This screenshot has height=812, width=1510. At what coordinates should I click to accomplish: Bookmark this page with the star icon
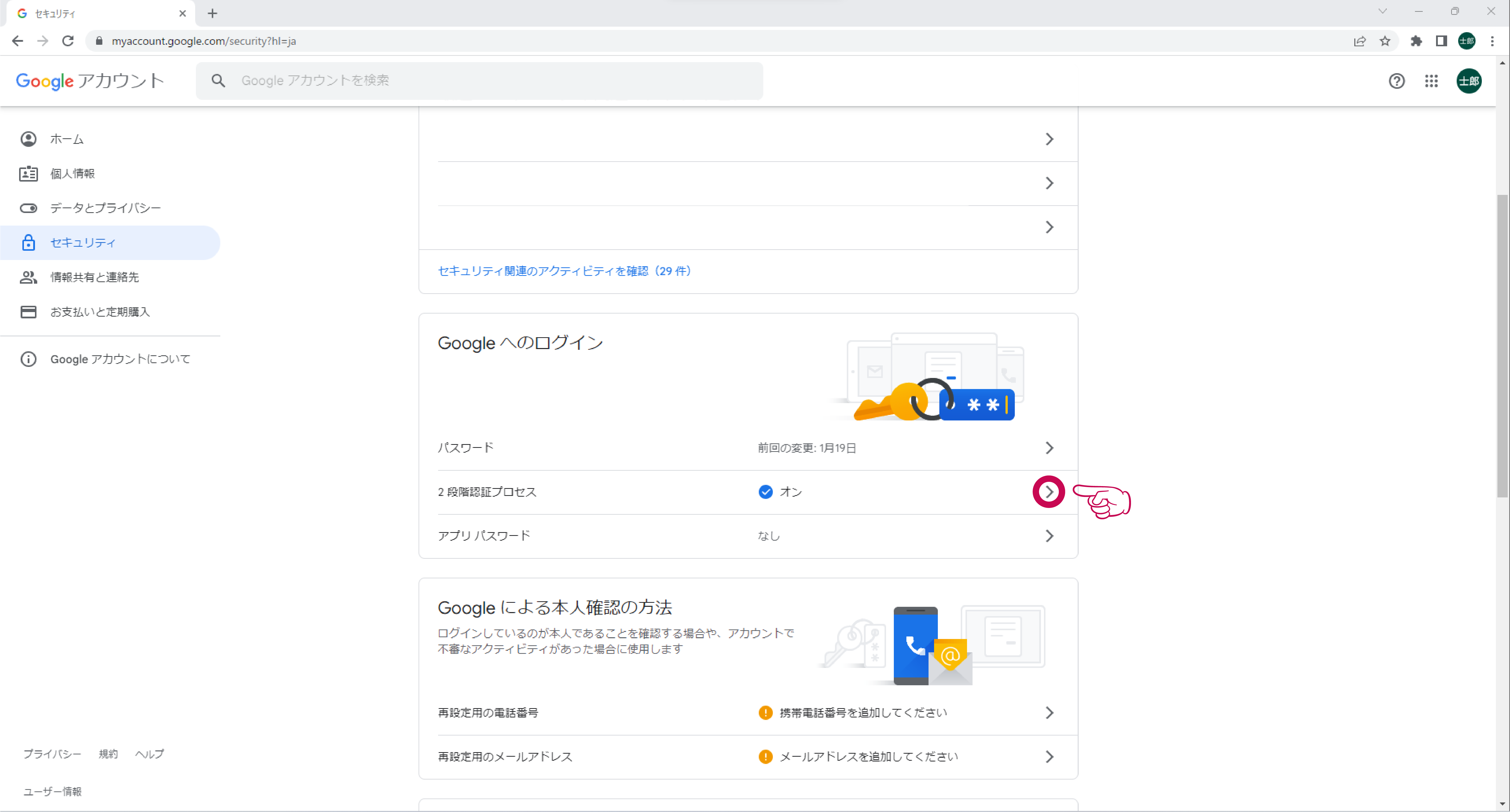[x=1385, y=41]
